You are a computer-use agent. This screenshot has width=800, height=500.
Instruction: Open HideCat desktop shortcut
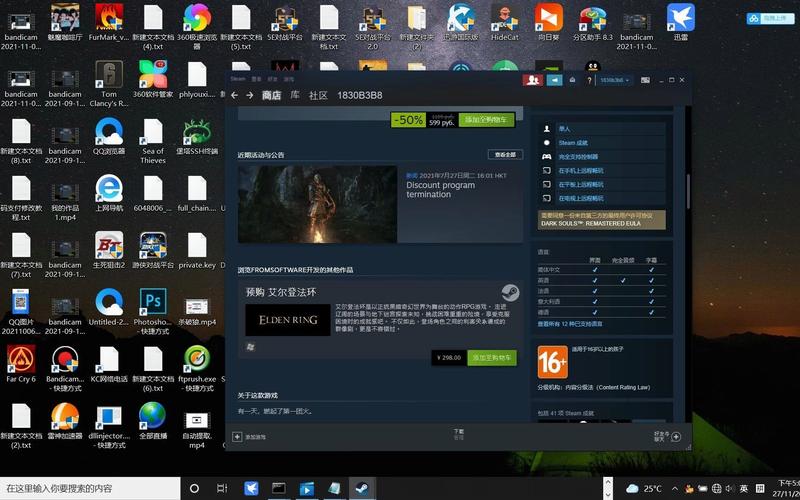505,23
